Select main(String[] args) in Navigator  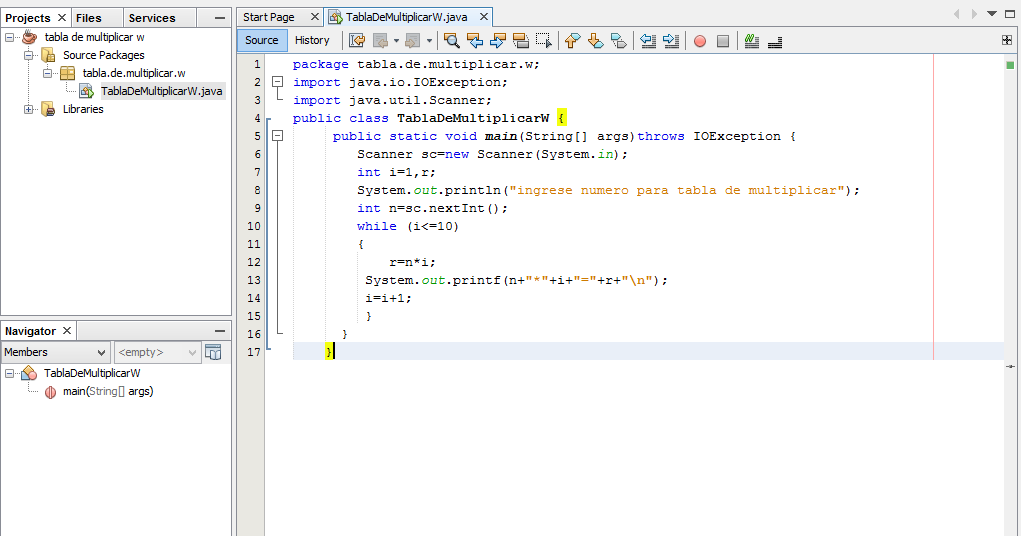(108, 391)
